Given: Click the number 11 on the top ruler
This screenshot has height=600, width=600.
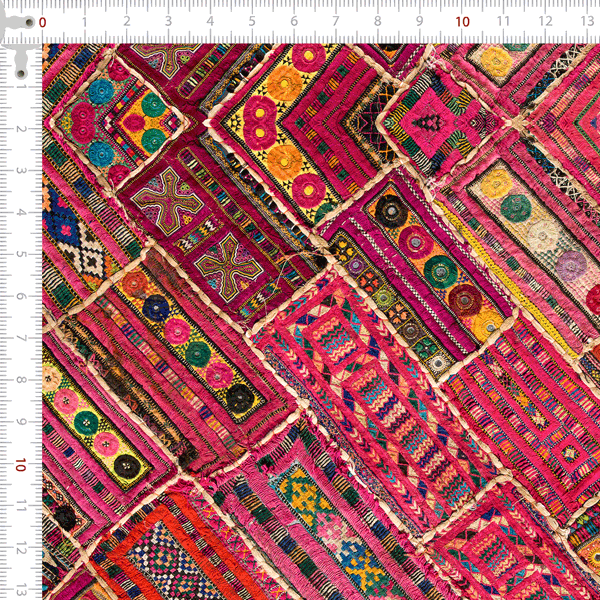Looking at the screenshot, I should (504, 21).
